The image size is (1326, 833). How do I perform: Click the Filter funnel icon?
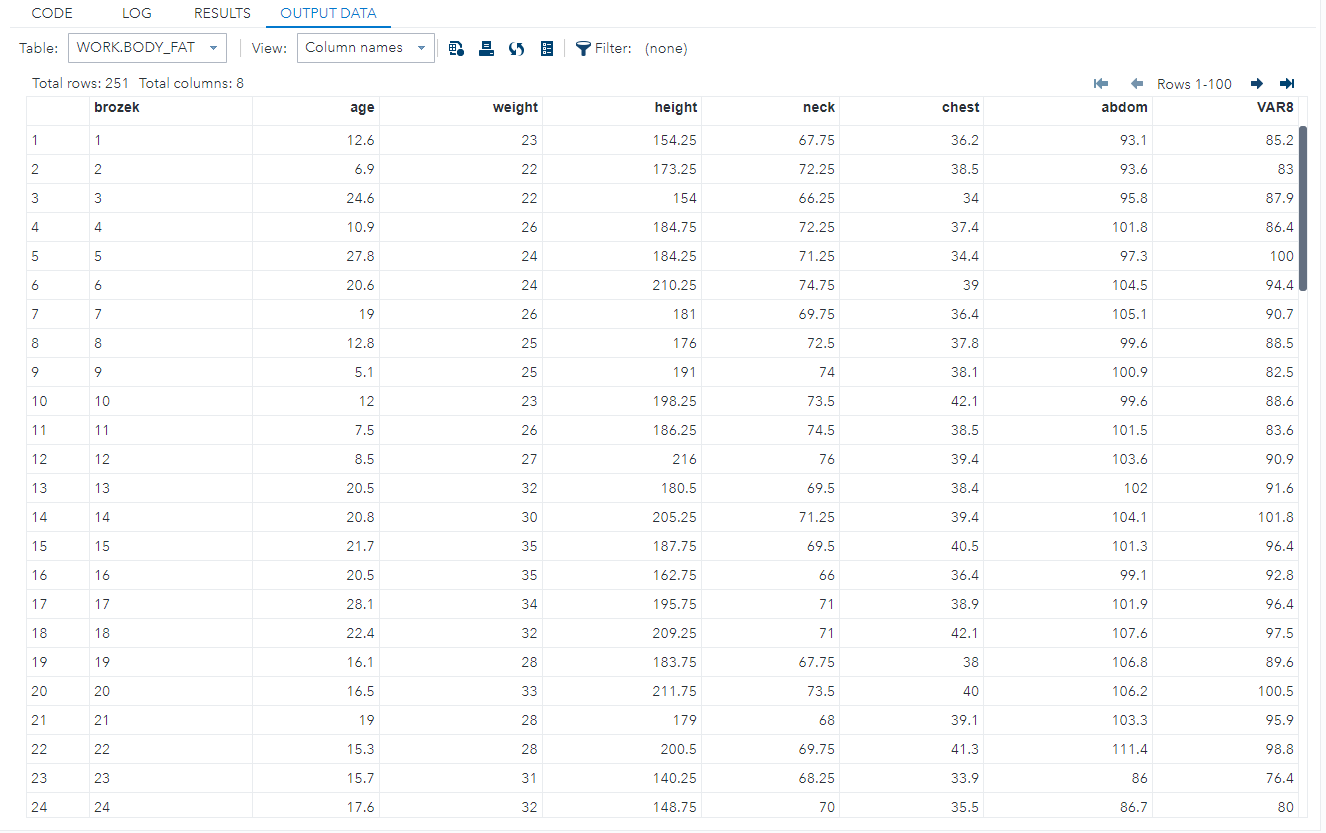pyautogui.click(x=581, y=47)
